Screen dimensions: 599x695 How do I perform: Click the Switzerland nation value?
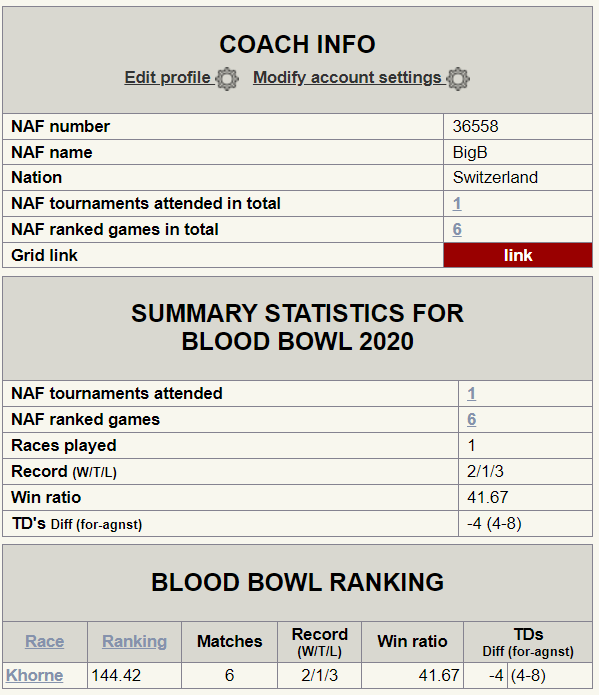(x=495, y=177)
